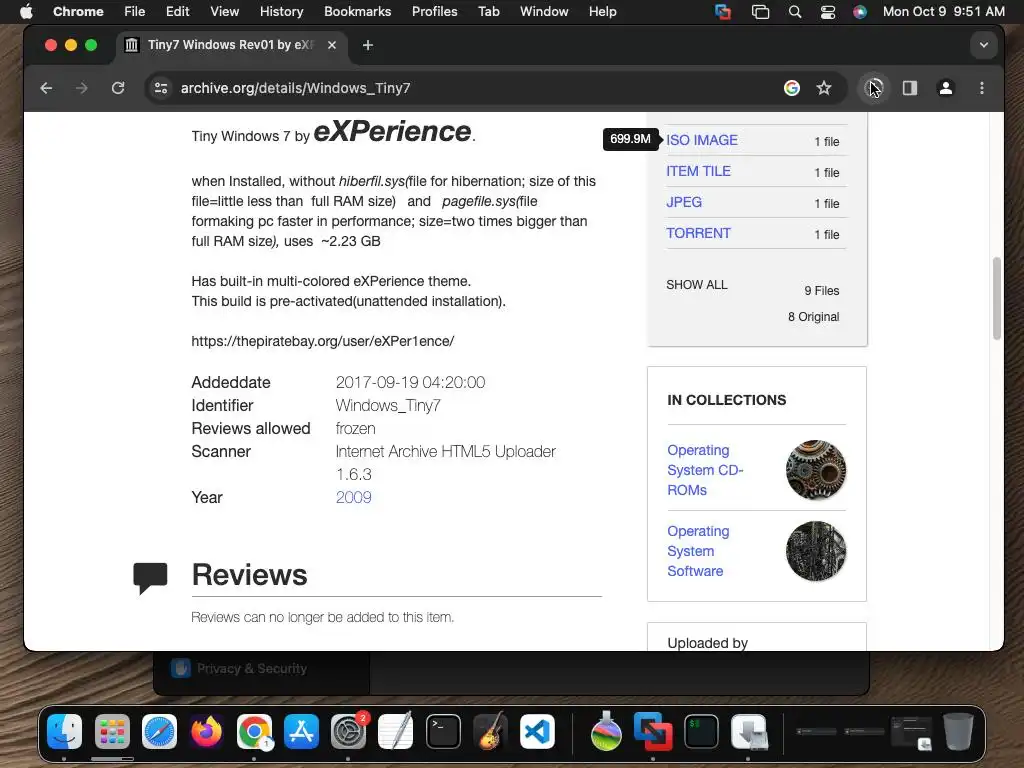The width and height of the screenshot is (1024, 768).
Task: Reload the archive.org page
Action: (118, 88)
